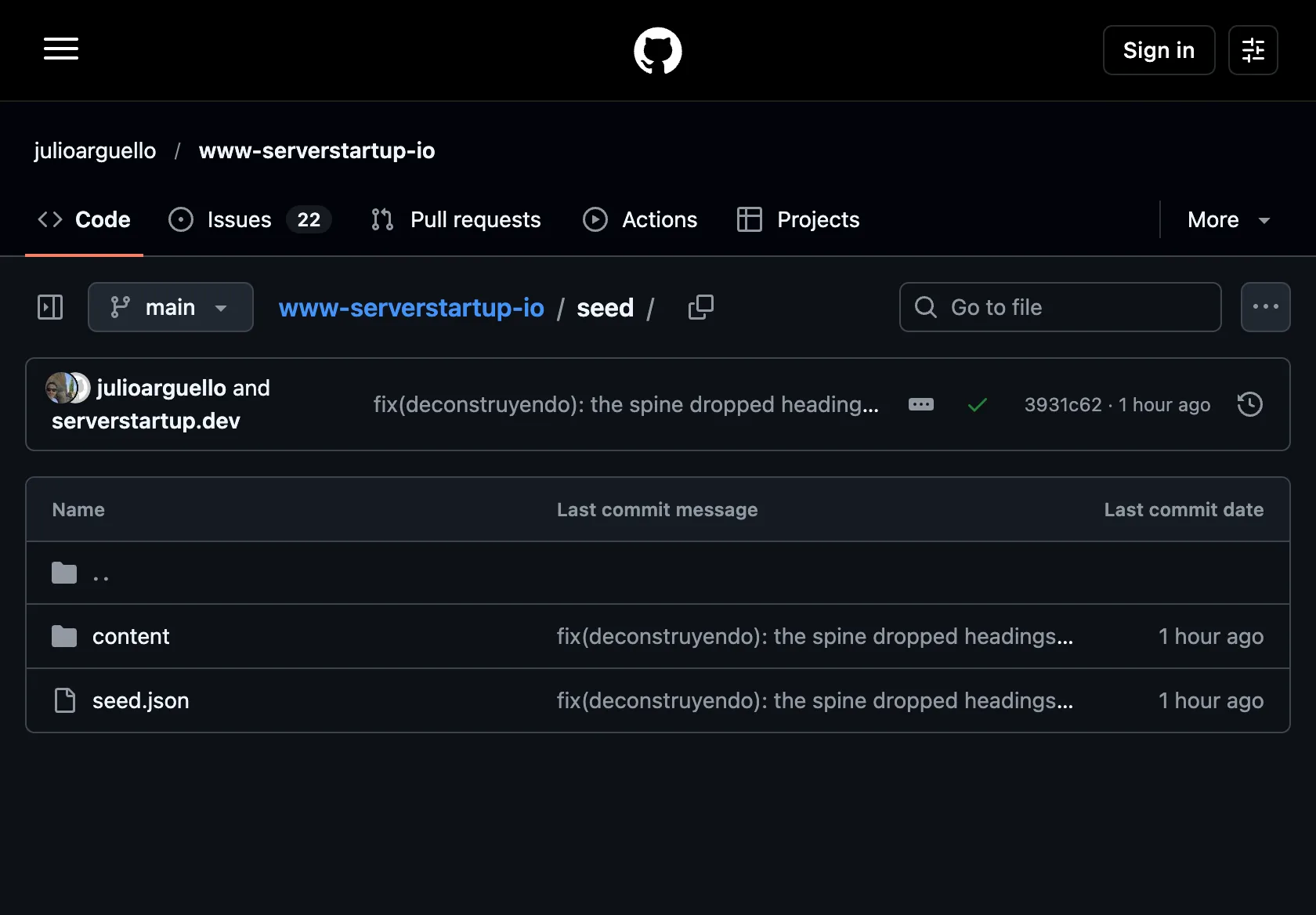
Task: Click the contributor avatars in commit bar
Action: pyautogui.click(x=68, y=388)
